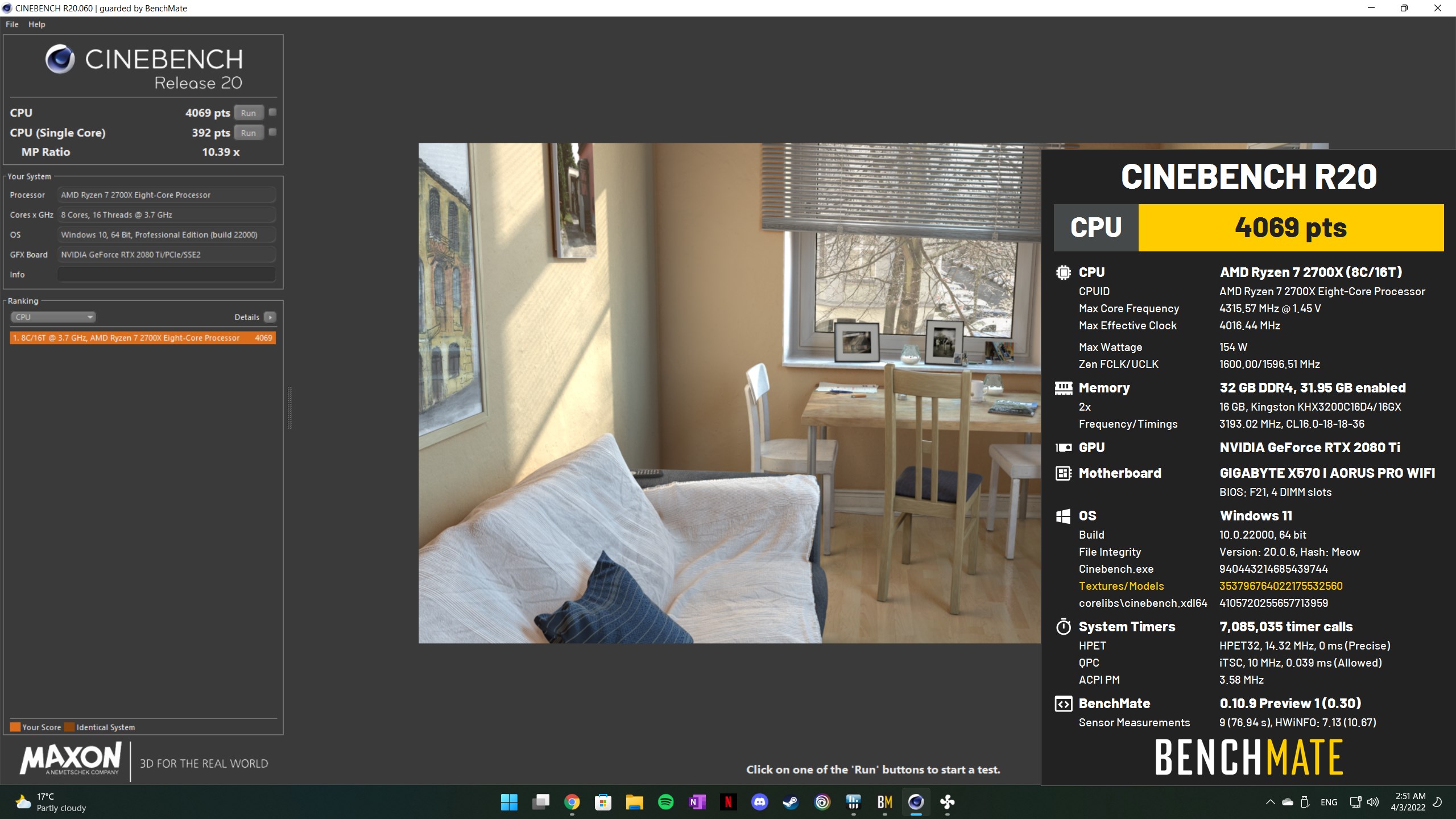Launch Google Chrome from the taskbar
Viewport: 1456px width, 819px height.
572,802
